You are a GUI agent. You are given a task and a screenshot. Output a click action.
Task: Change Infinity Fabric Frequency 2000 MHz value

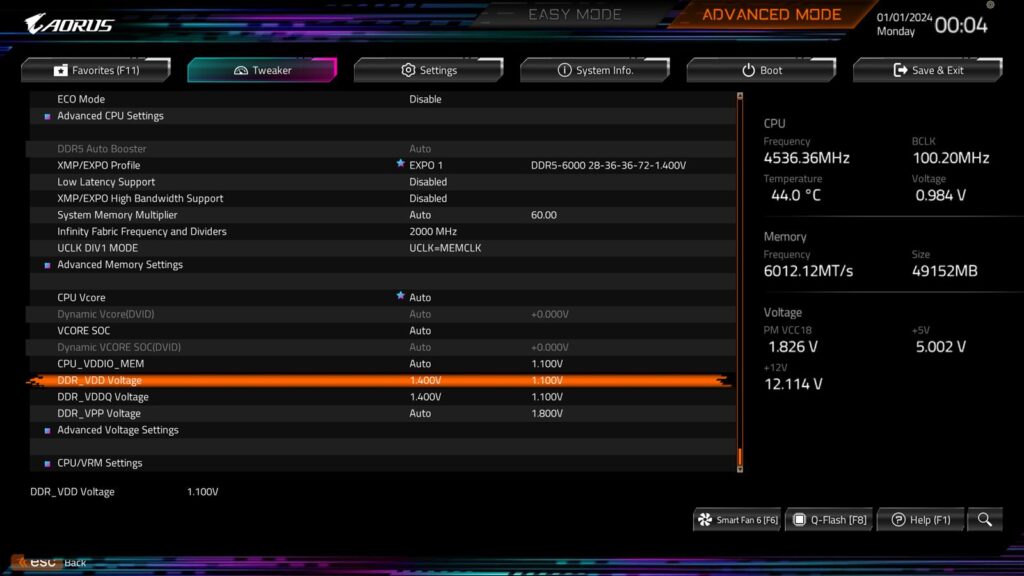(433, 231)
